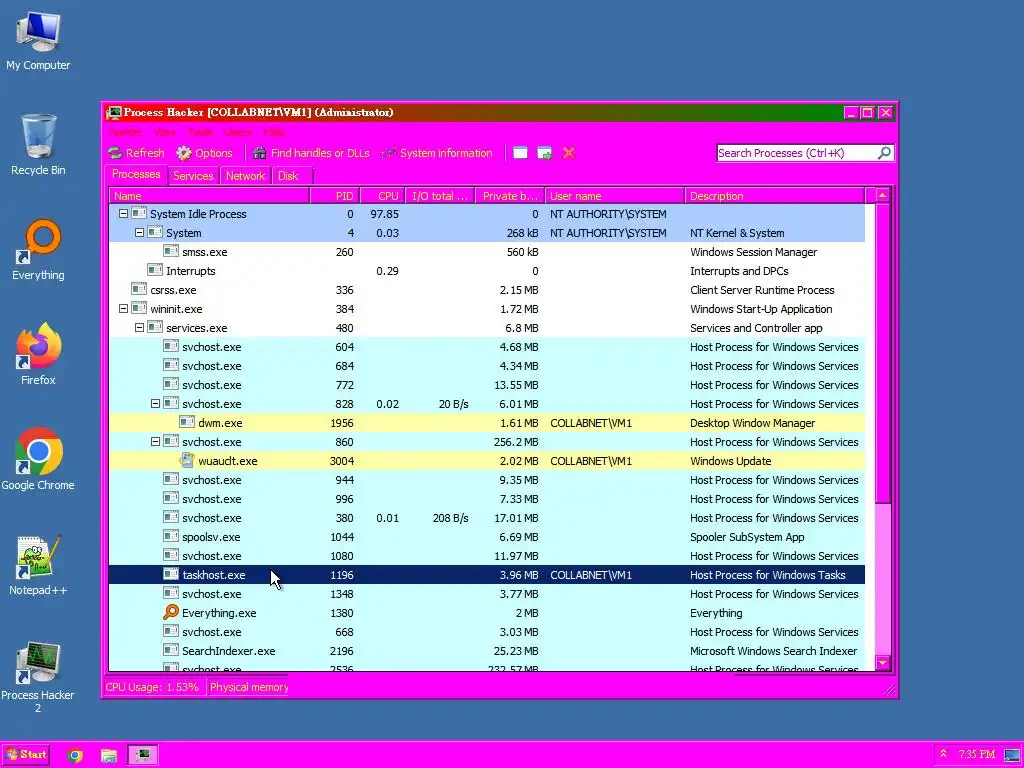Open Everything desktop shortcut
Image resolution: width=1024 pixels, height=768 pixels.
[x=38, y=250]
